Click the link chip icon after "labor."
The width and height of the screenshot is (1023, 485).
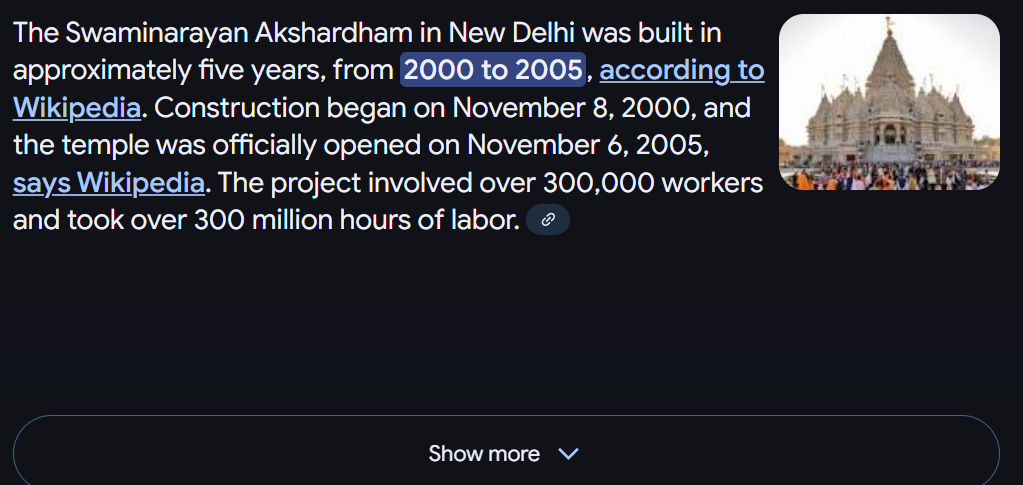pyautogui.click(x=547, y=220)
